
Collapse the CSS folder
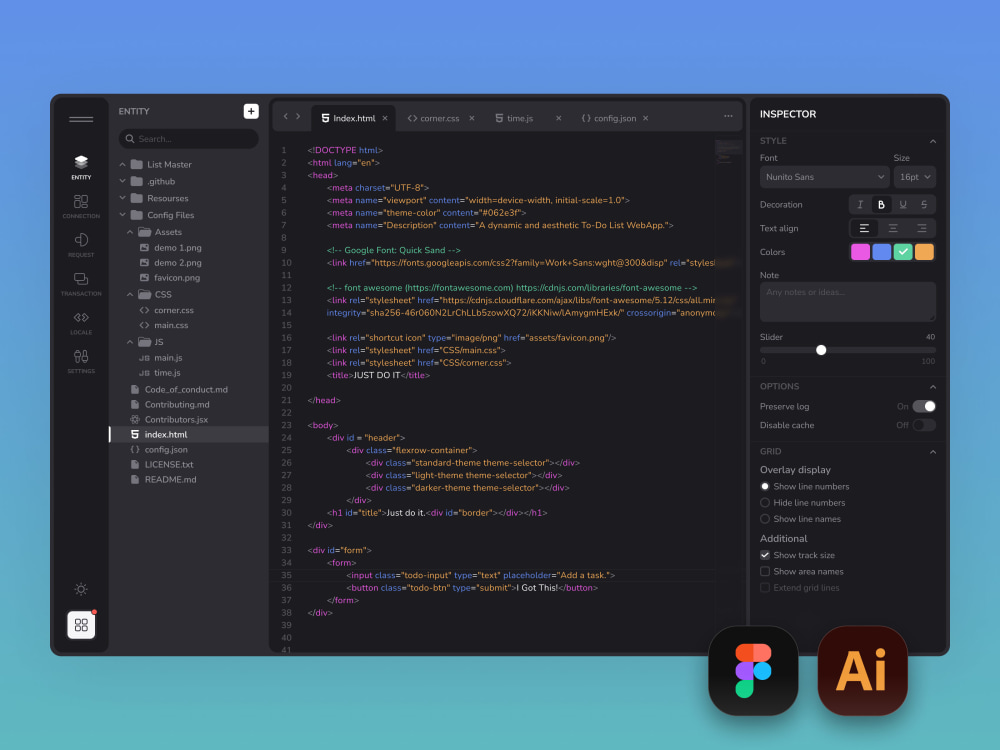130,295
